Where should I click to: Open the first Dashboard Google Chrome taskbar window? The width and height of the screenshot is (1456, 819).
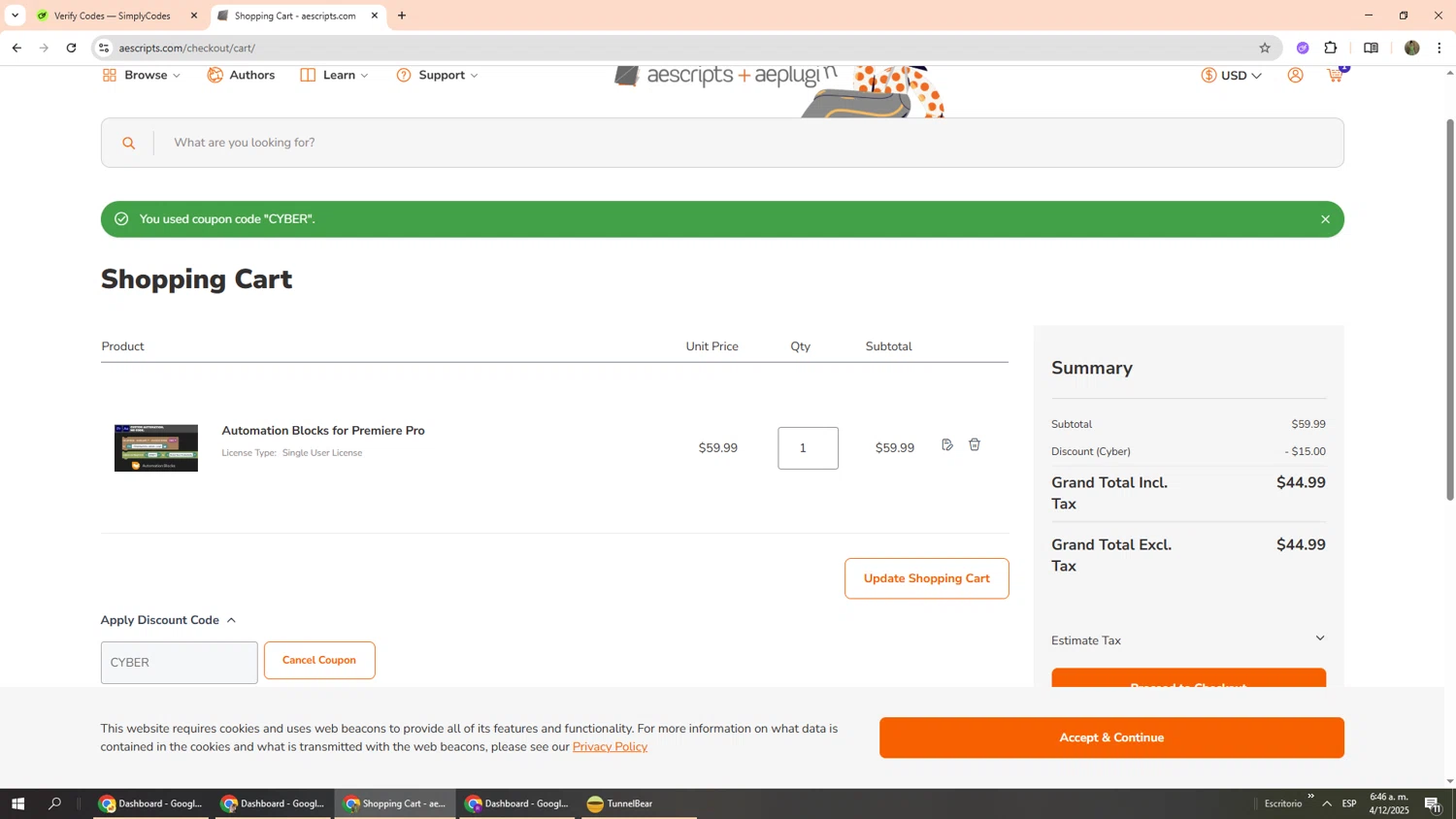click(x=150, y=803)
